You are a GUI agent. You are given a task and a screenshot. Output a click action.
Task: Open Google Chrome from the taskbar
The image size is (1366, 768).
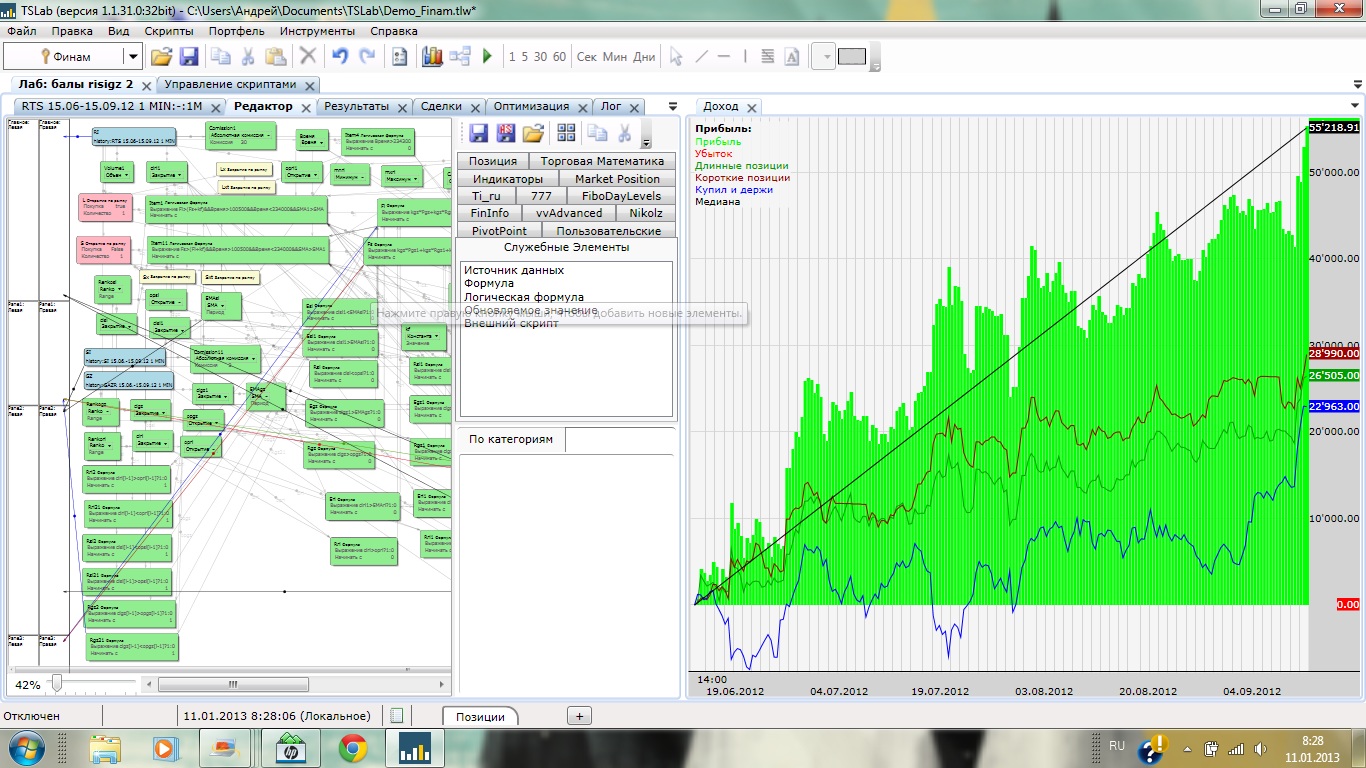(352, 748)
